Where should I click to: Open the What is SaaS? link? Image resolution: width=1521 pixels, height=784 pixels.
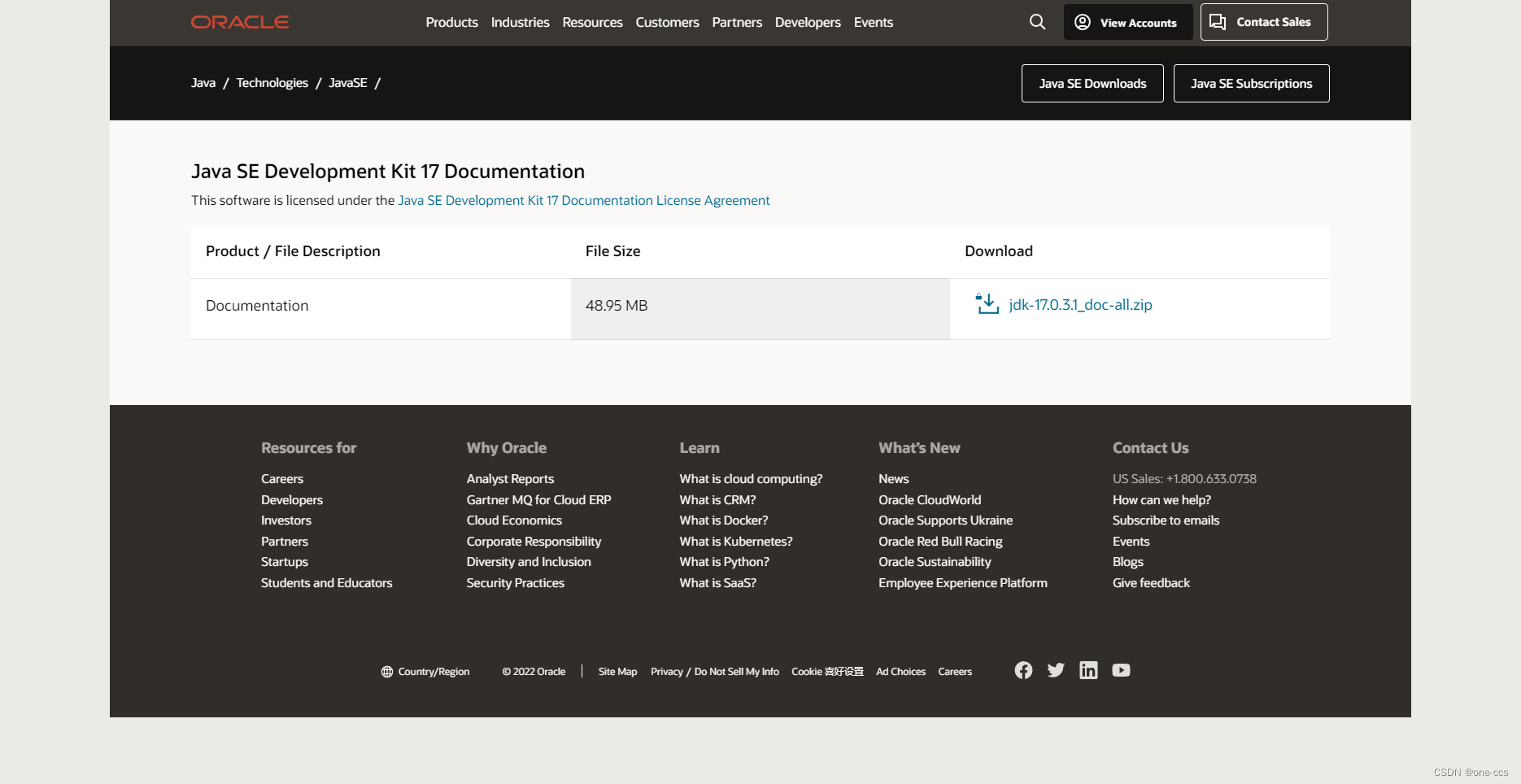tap(718, 582)
